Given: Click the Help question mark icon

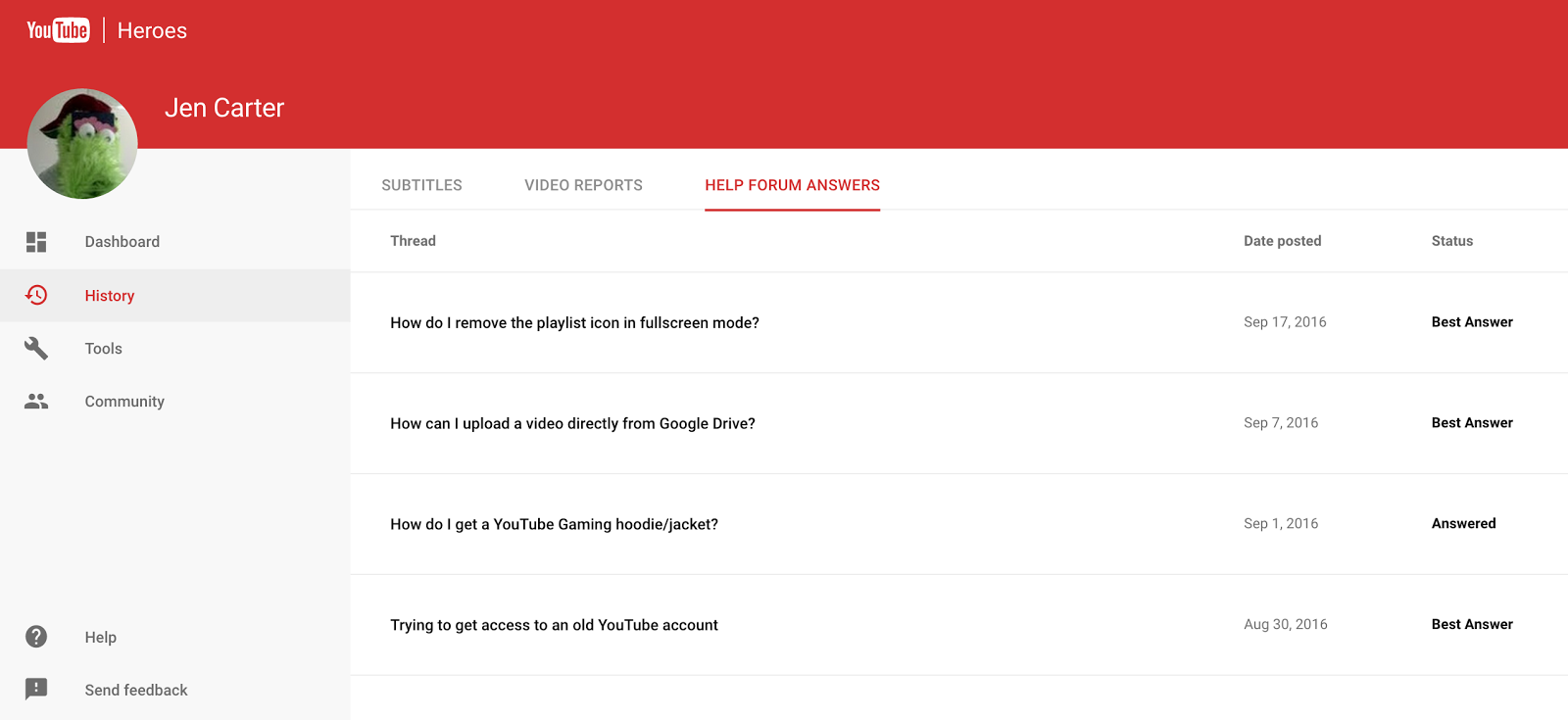Looking at the screenshot, I should click(x=36, y=637).
